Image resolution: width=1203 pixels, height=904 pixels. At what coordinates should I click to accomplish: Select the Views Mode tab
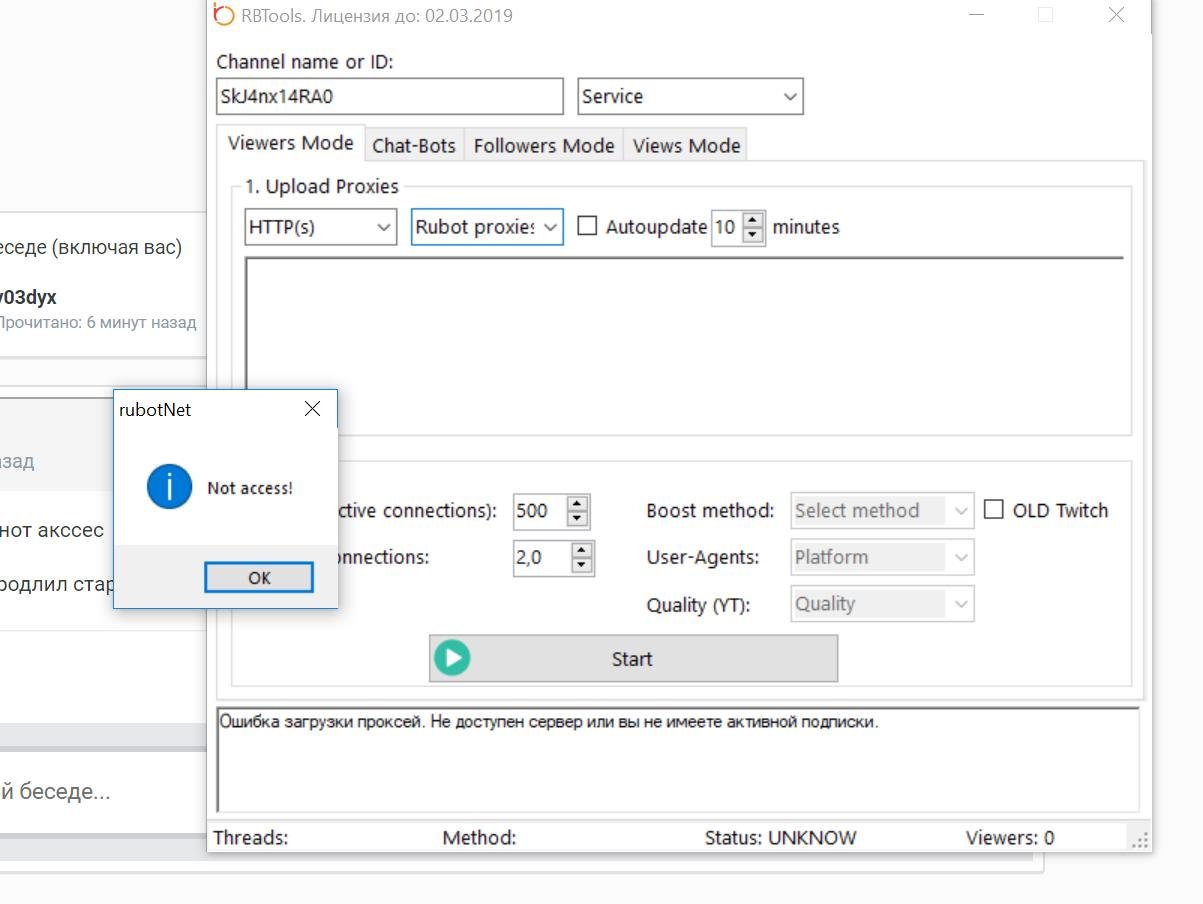coord(686,146)
